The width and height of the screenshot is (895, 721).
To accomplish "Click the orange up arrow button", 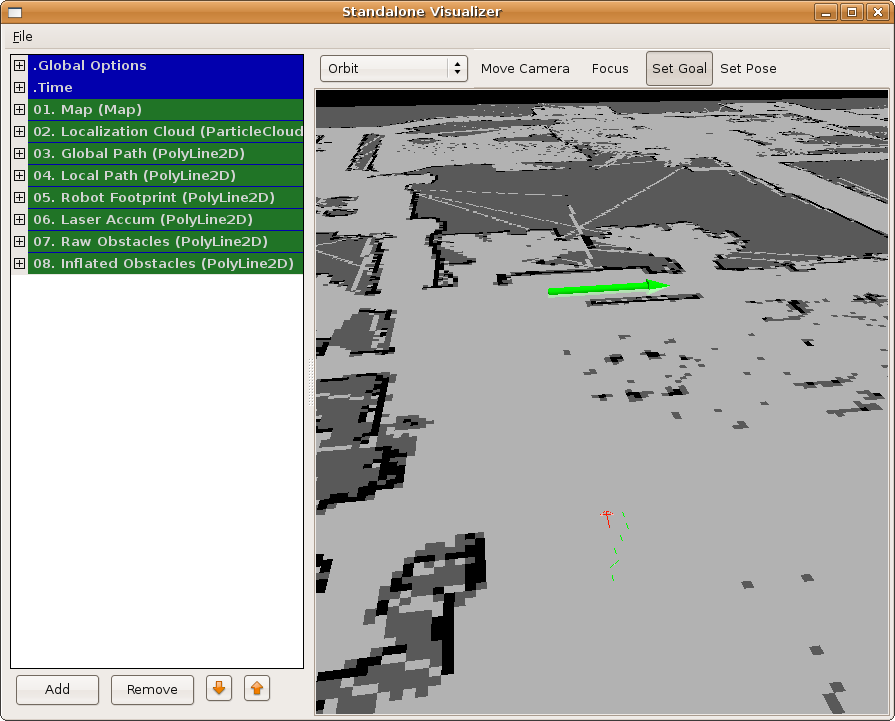I will click(x=257, y=689).
